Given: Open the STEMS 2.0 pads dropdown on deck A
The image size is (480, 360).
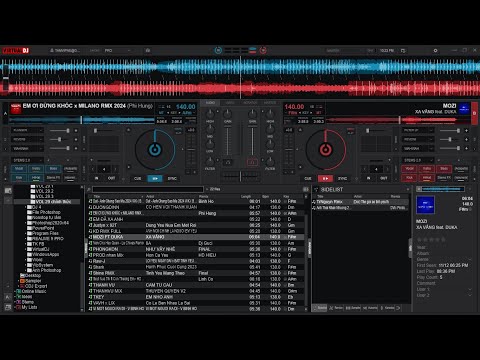Looking at the screenshot, I should click(27, 160).
